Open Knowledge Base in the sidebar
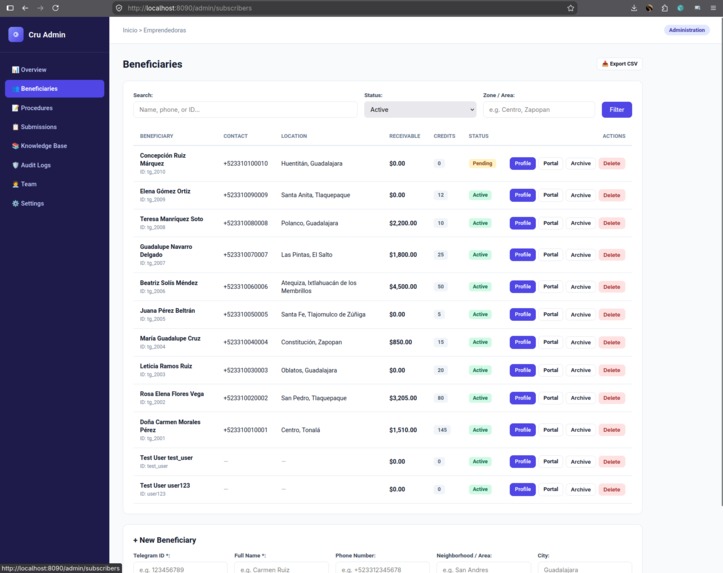The height and width of the screenshot is (573, 723). coord(54,146)
